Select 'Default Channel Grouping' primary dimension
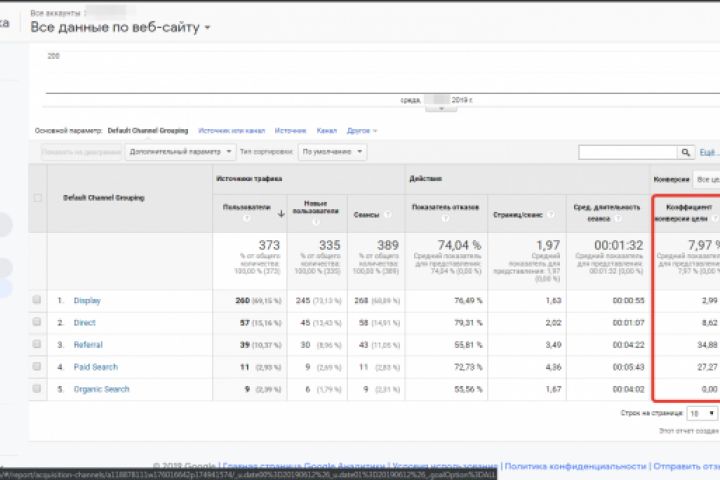Viewport: 720px width, 480px height. tap(148, 131)
